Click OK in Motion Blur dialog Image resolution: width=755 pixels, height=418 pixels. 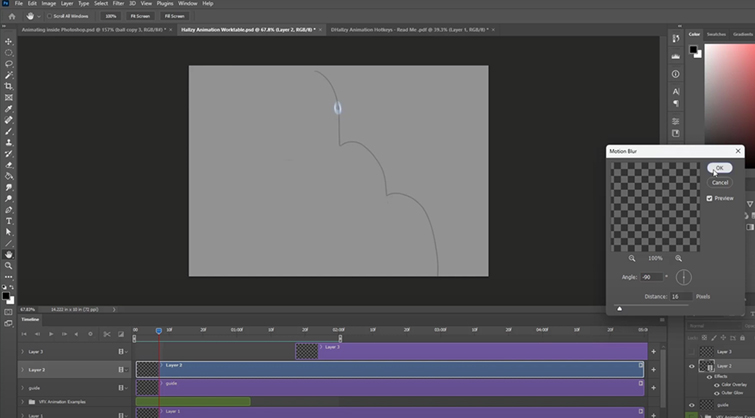tap(719, 168)
